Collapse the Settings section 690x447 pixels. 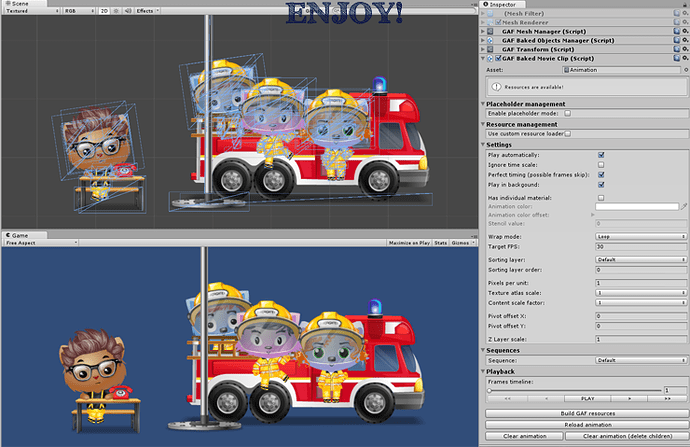click(483, 144)
